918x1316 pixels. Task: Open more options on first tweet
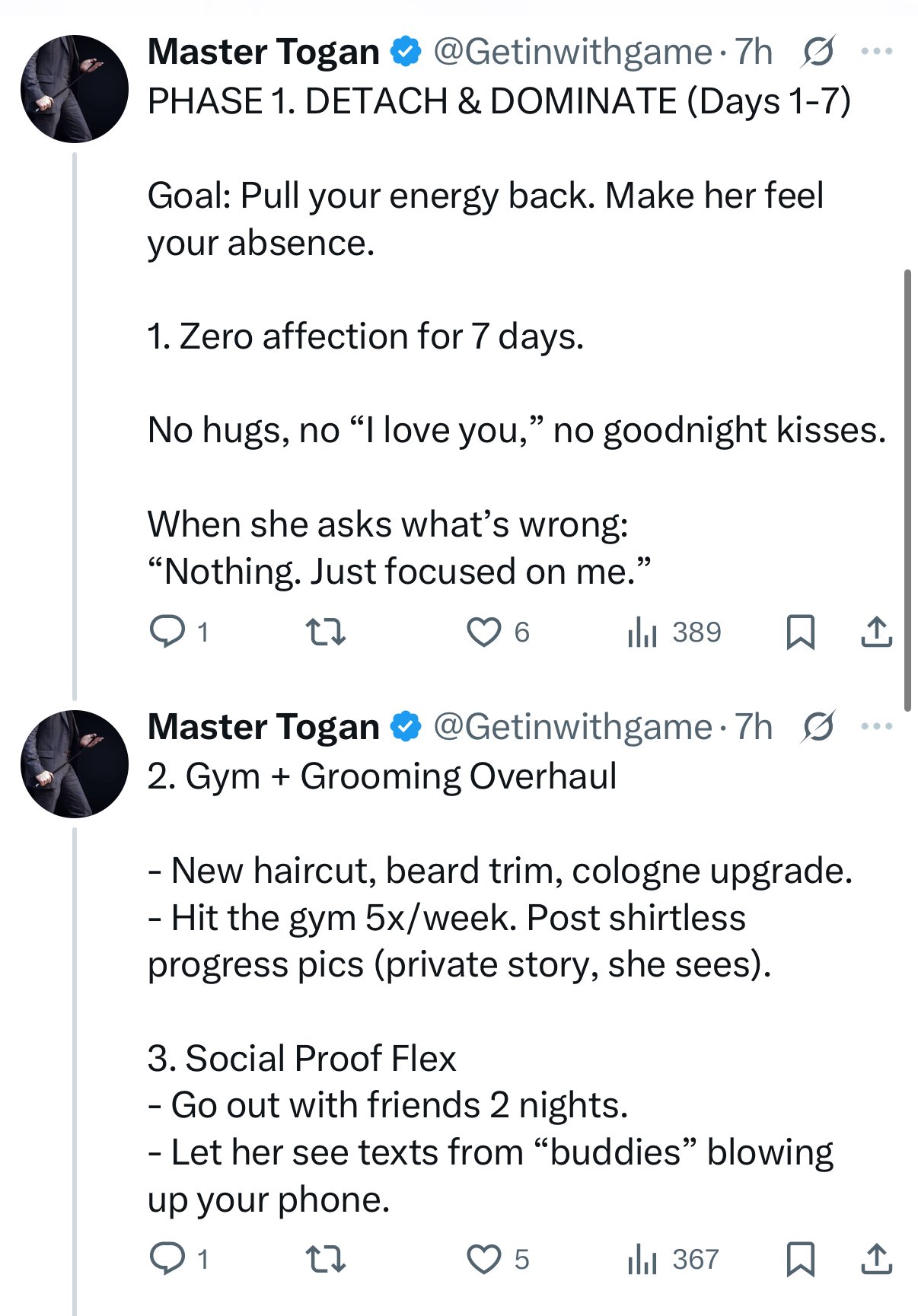876,52
